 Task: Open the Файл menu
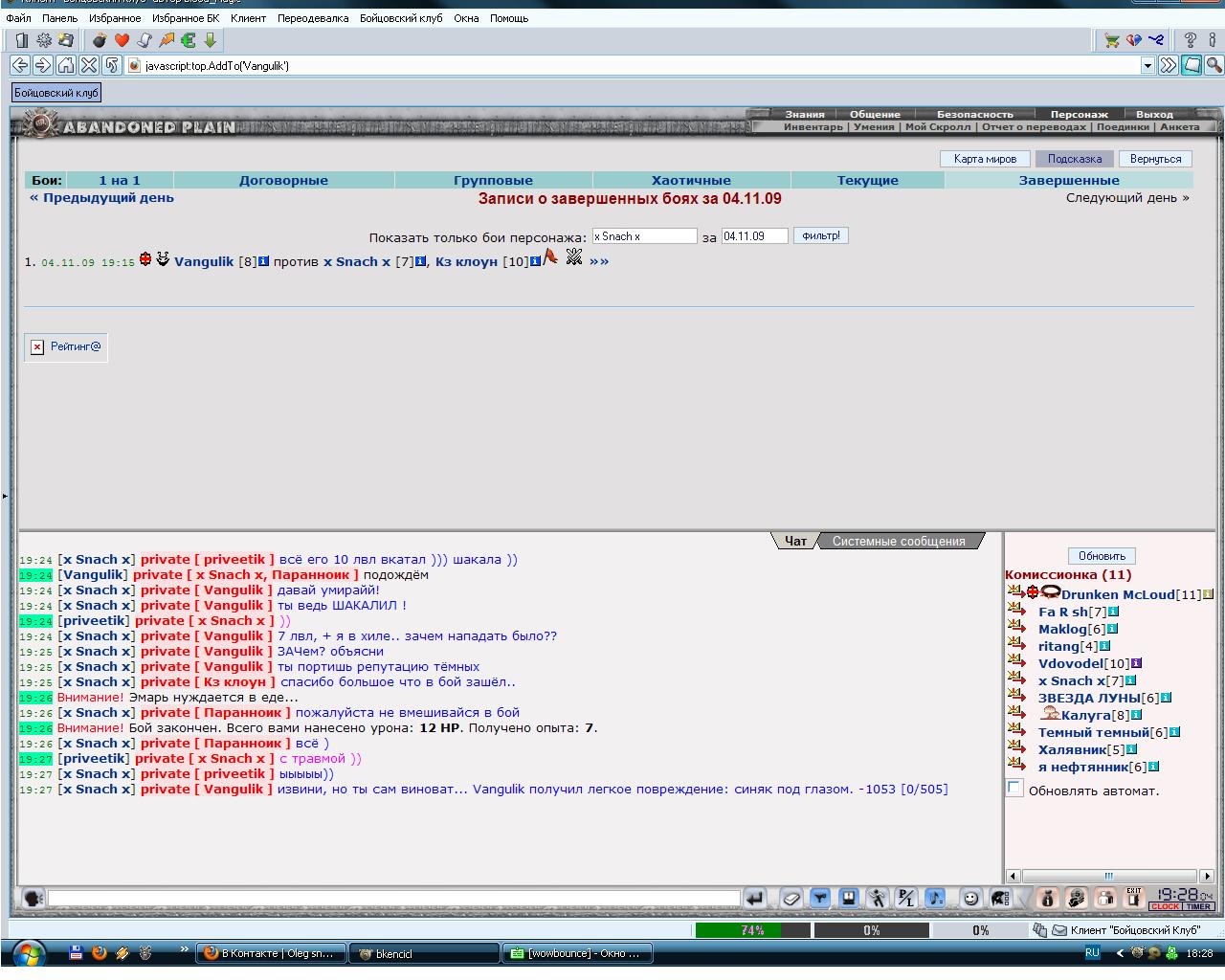(18, 18)
